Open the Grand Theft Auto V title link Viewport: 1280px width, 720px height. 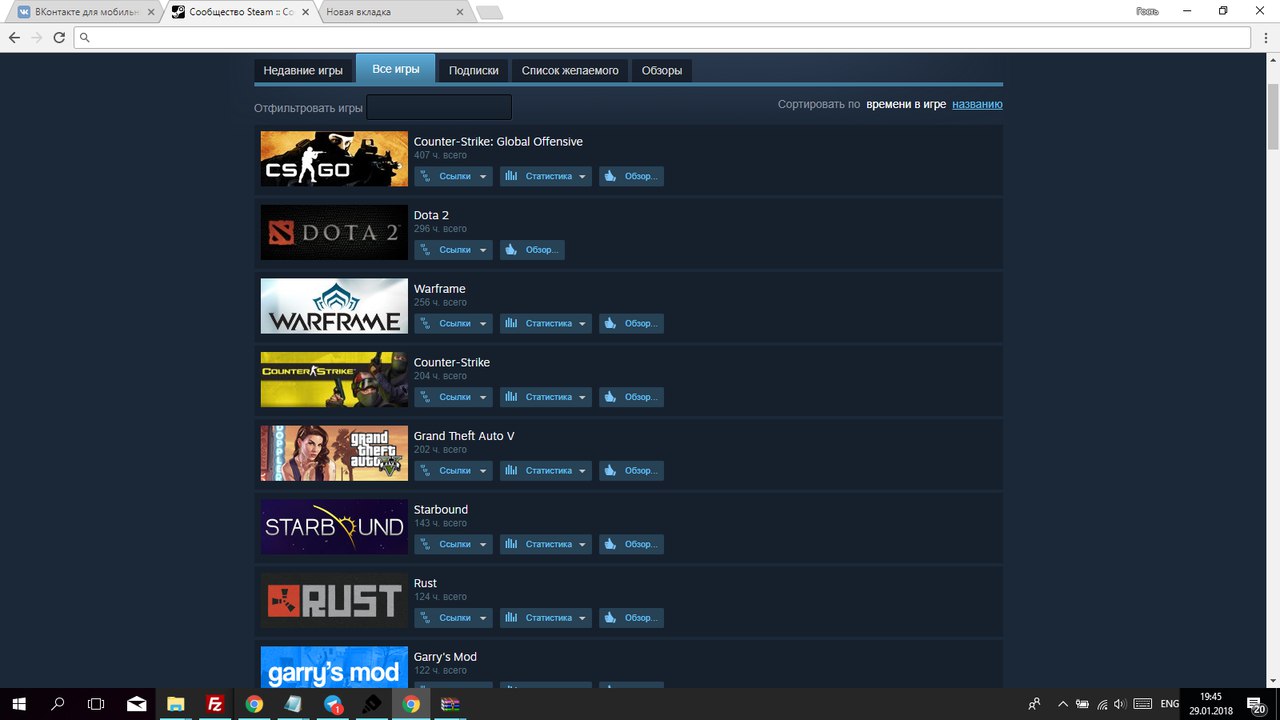click(x=464, y=436)
